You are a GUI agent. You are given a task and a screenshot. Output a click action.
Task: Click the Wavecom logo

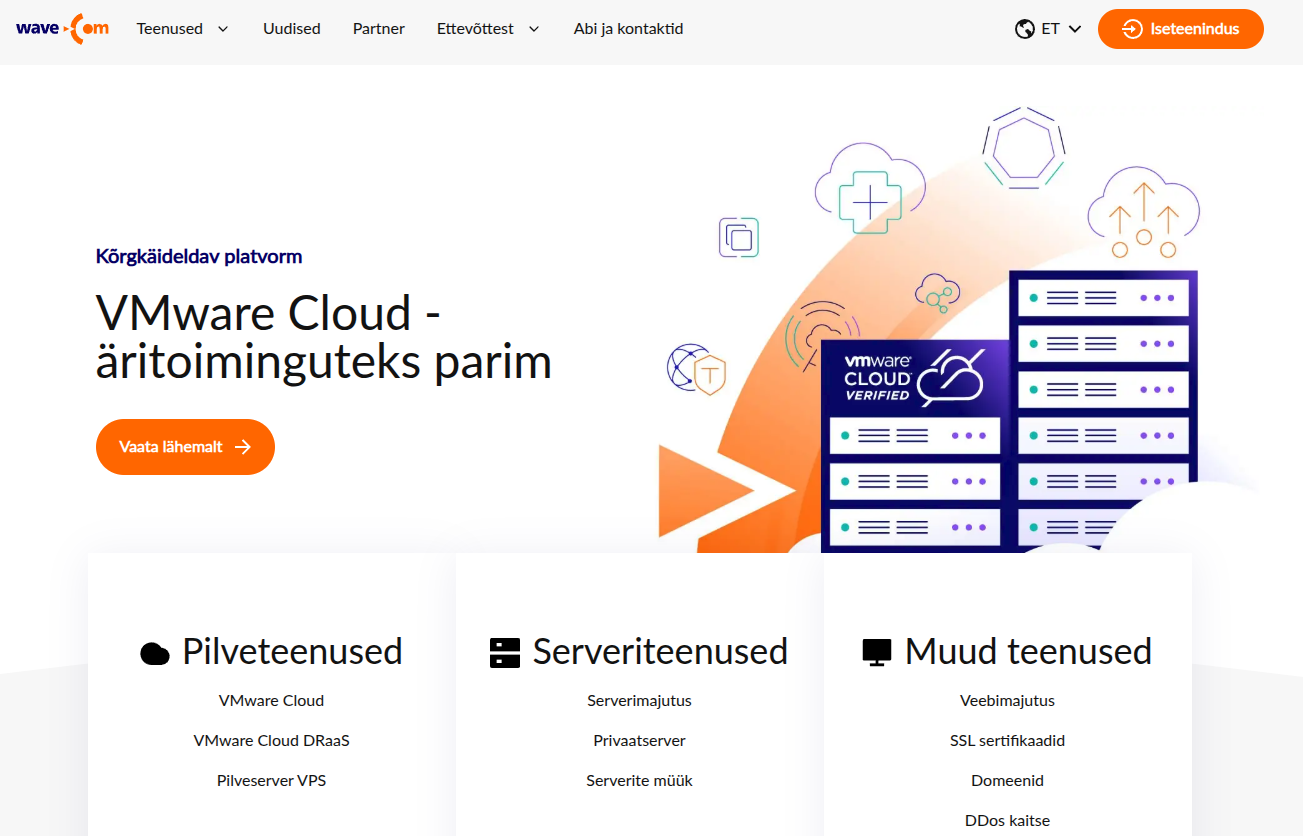coord(62,29)
